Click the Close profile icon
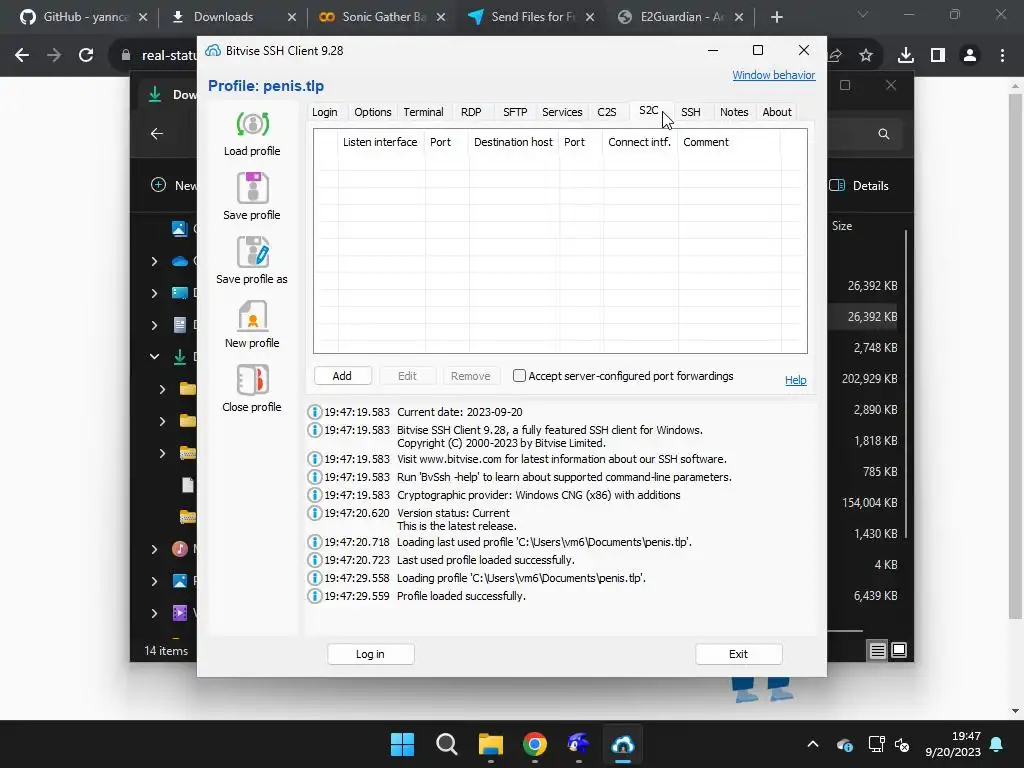The height and width of the screenshot is (768, 1024). [x=252, y=380]
